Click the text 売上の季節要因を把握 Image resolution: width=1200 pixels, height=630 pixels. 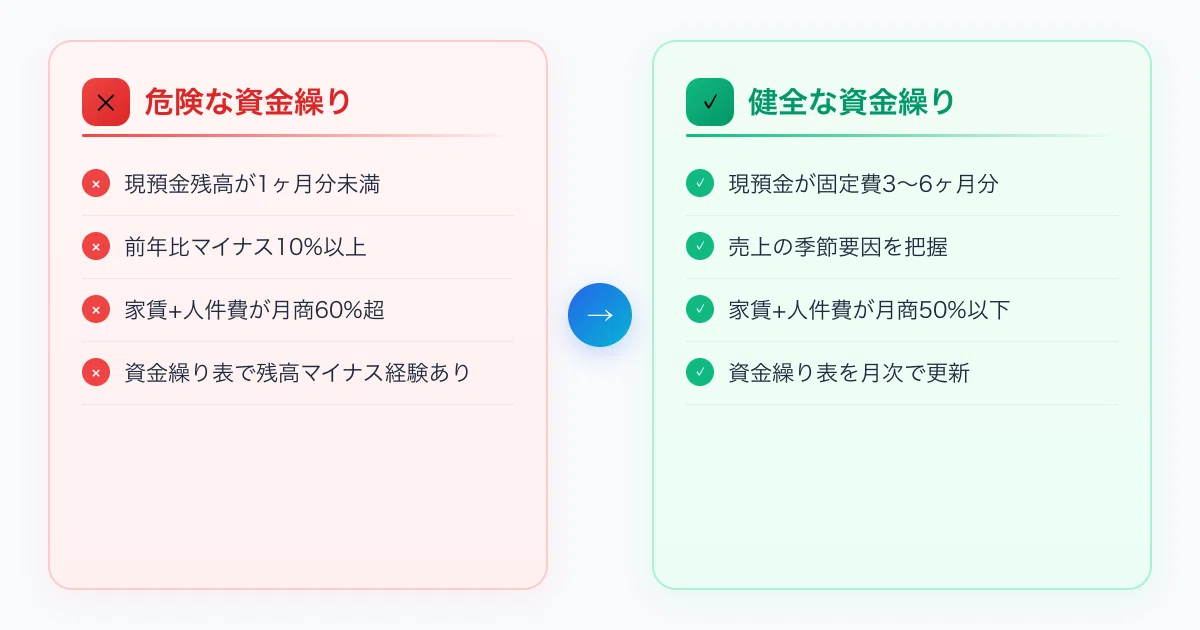pos(838,247)
